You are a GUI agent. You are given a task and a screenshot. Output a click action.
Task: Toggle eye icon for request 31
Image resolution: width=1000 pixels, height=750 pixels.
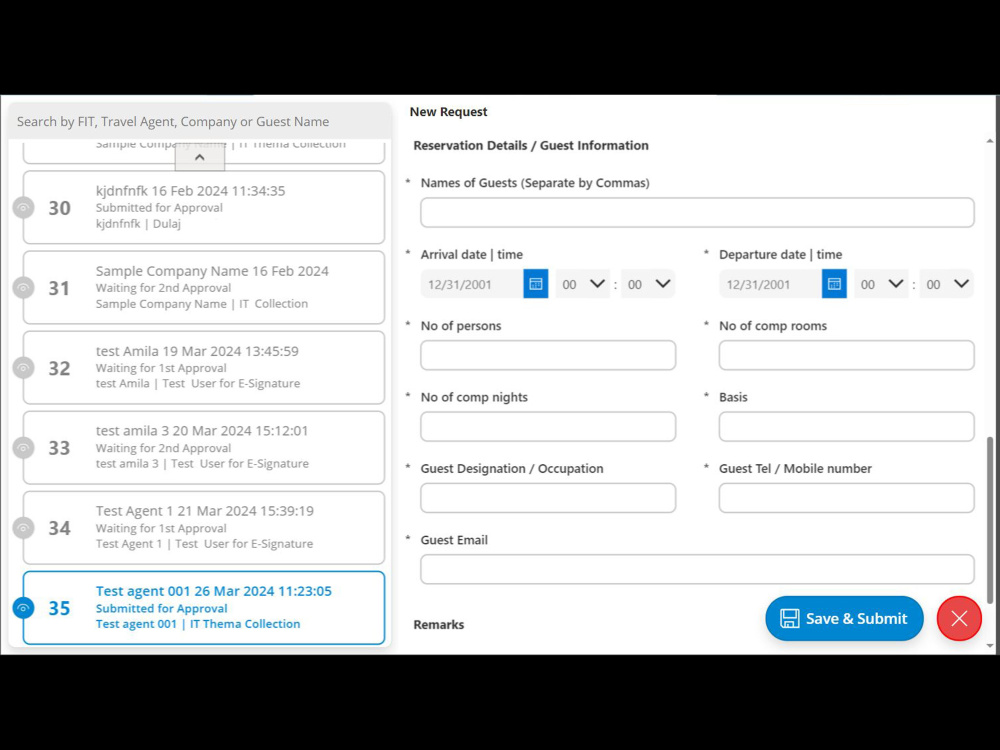pos(24,288)
